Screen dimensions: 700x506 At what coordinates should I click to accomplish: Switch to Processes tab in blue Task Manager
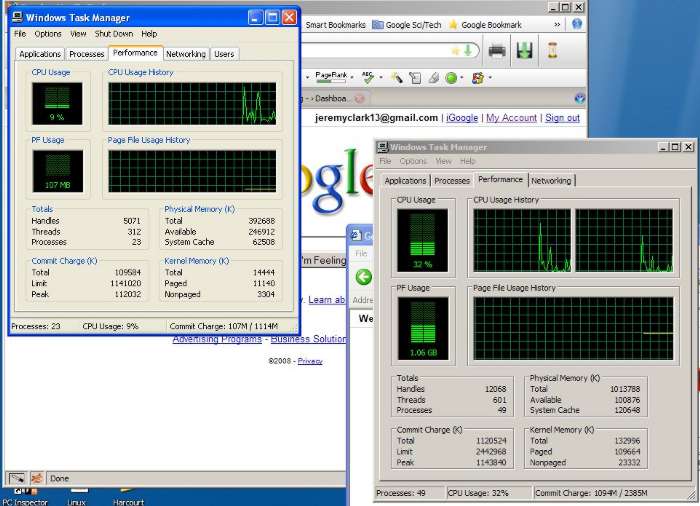pyautogui.click(x=87, y=54)
